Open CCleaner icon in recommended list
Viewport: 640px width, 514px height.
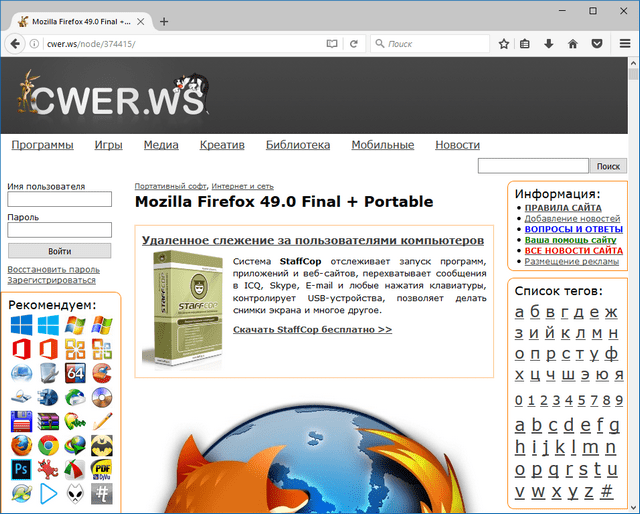tap(102, 373)
